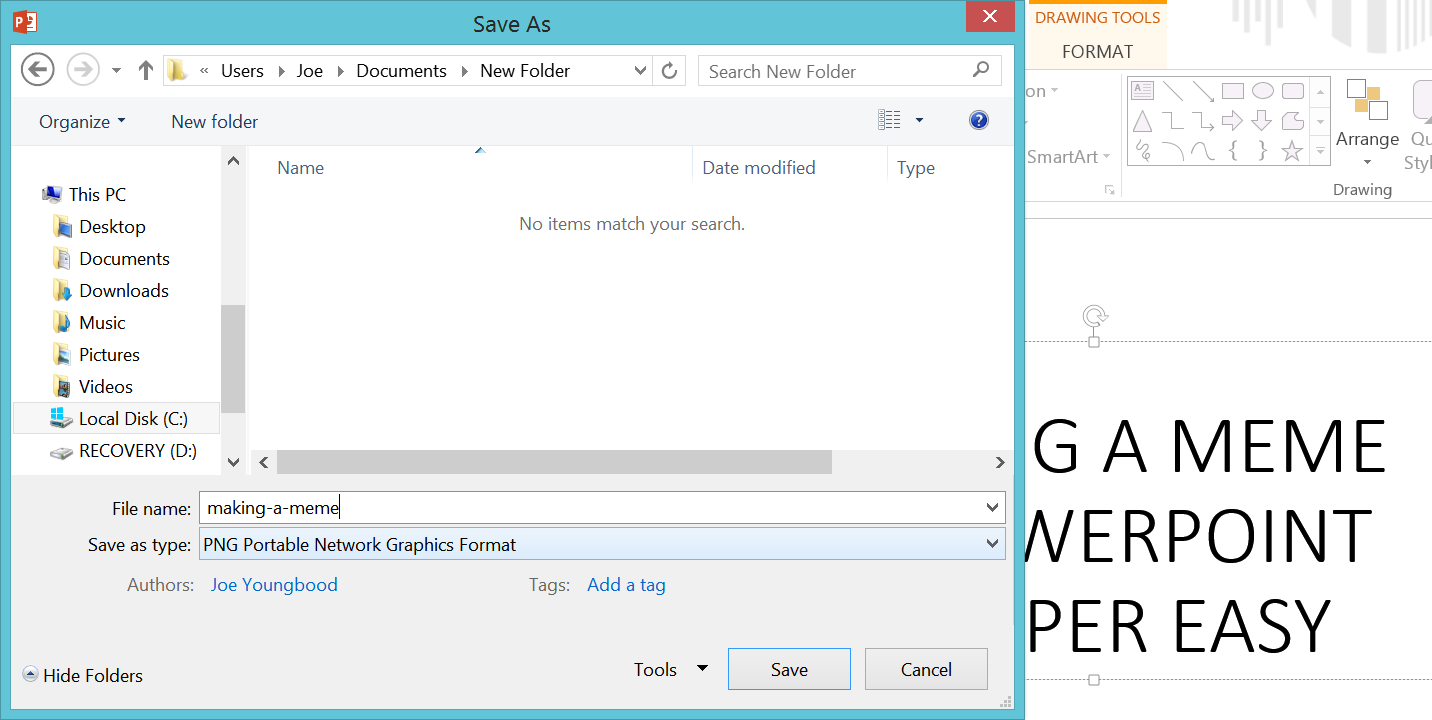1432x720 pixels.
Task: Click the Add a tag link
Action: pos(626,585)
